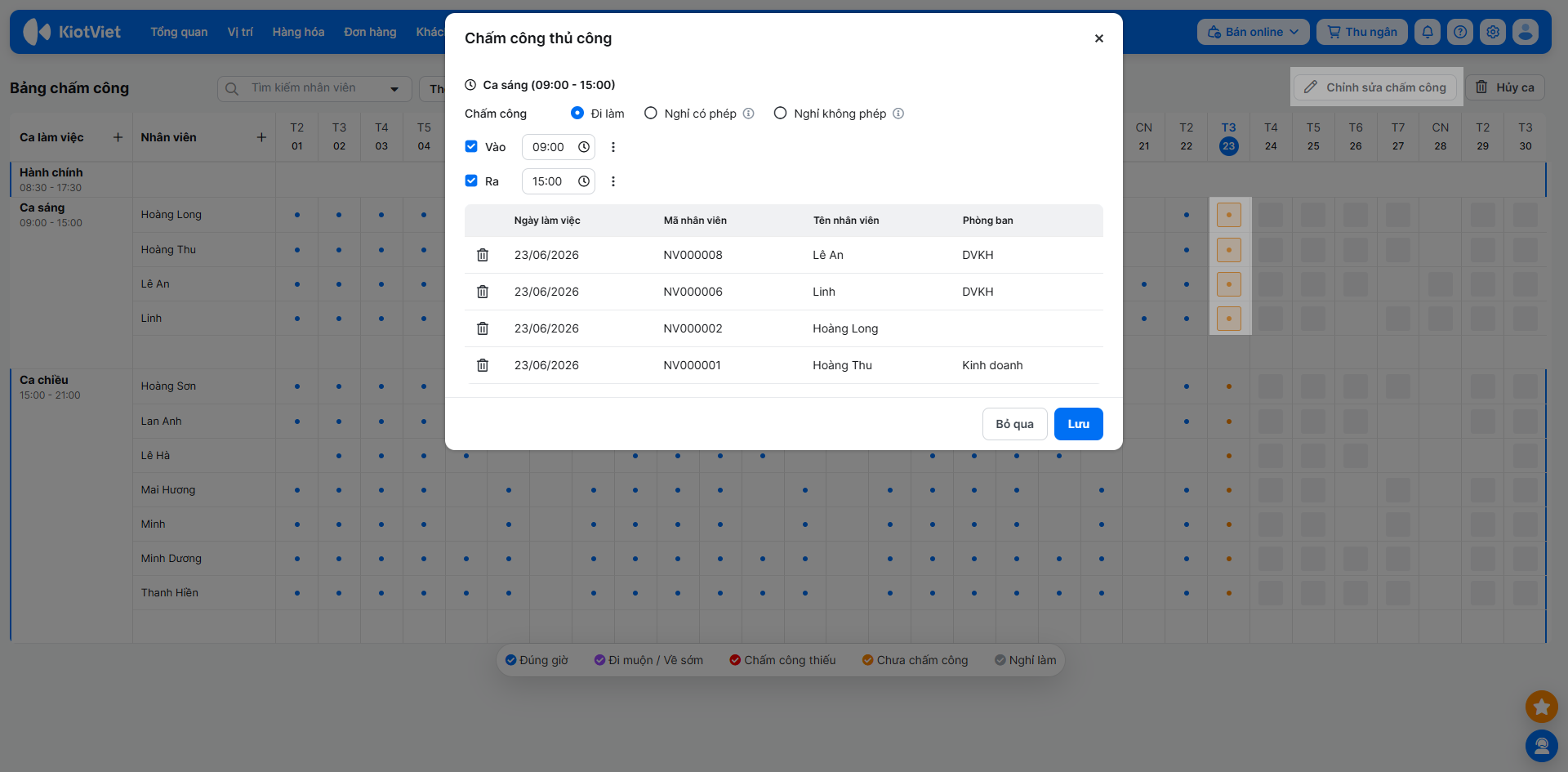The width and height of the screenshot is (1568, 772).
Task: Close the Chấm công thủ công dialog
Action: [x=1099, y=38]
